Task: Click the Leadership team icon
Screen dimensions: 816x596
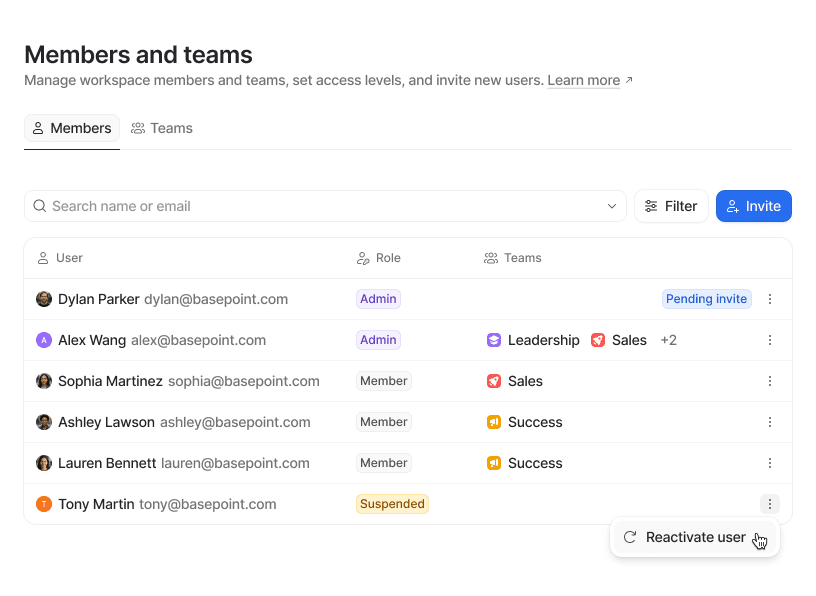Action: 494,340
